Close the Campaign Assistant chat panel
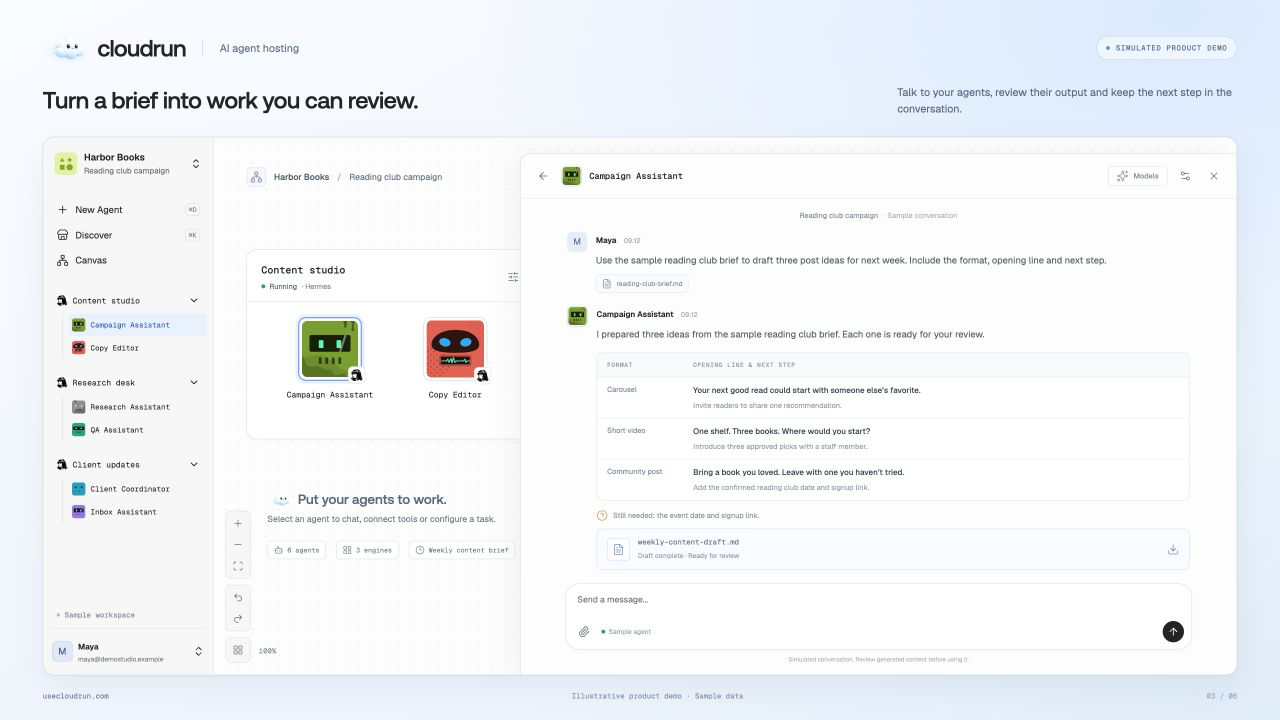Screen dimensions: 1280x720 1214,176
